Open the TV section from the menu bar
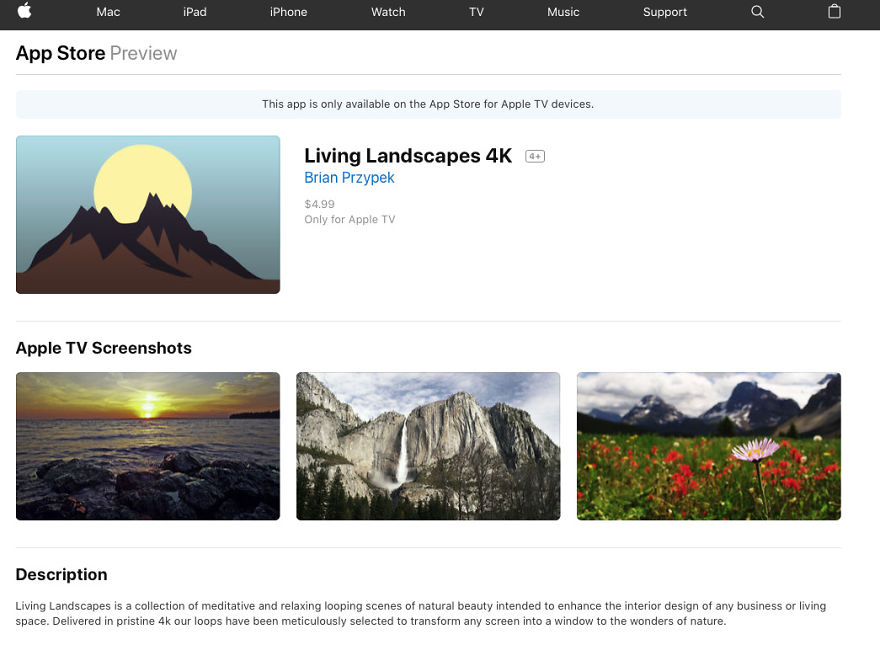Image resolution: width=880 pixels, height=645 pixels. click(477, 12)
